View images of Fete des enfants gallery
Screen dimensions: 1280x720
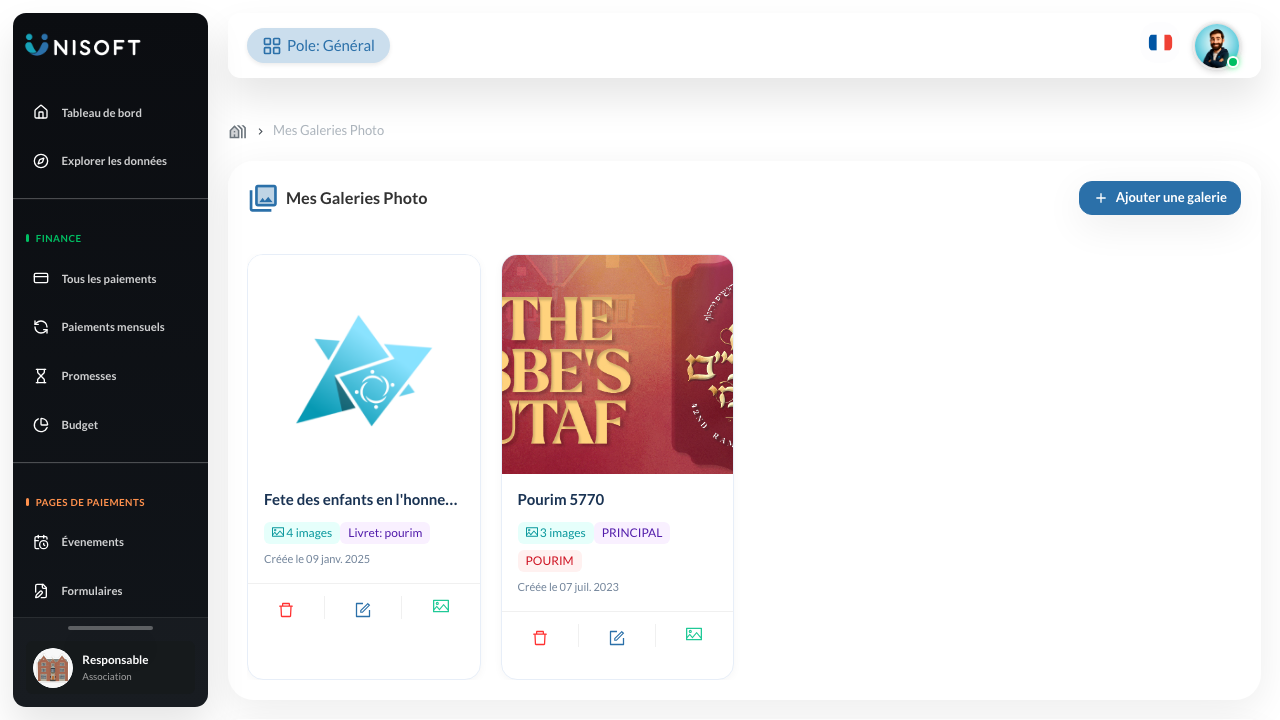441,606
